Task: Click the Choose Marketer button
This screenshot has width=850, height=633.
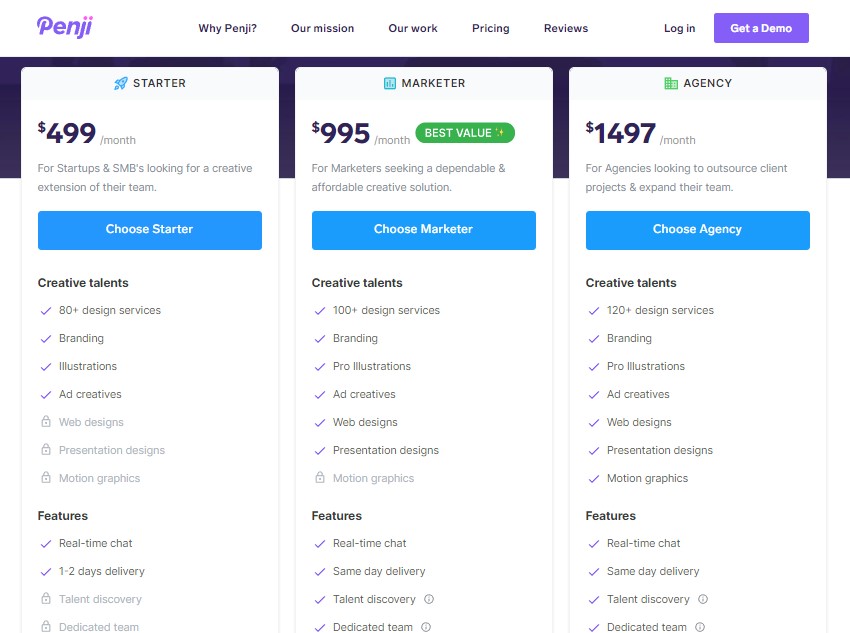Action: coord(423,230)
